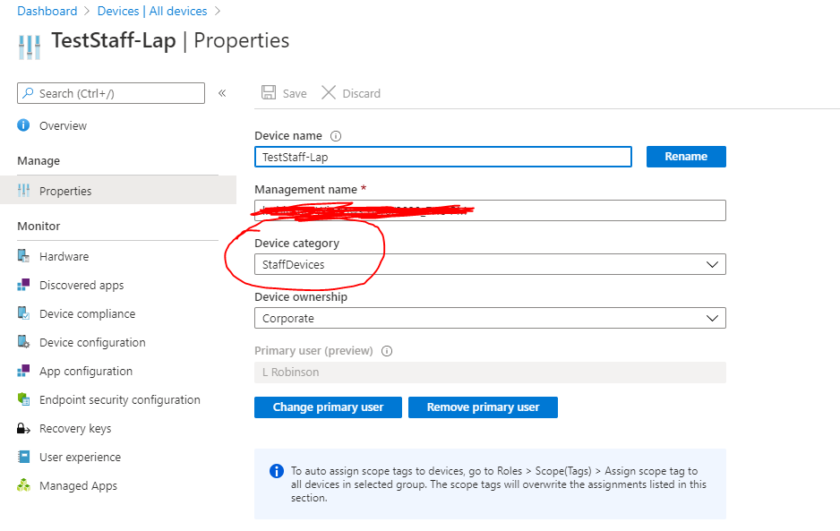Open the Device category dropdown
This screenshot has height=531, width=840.
490,264
